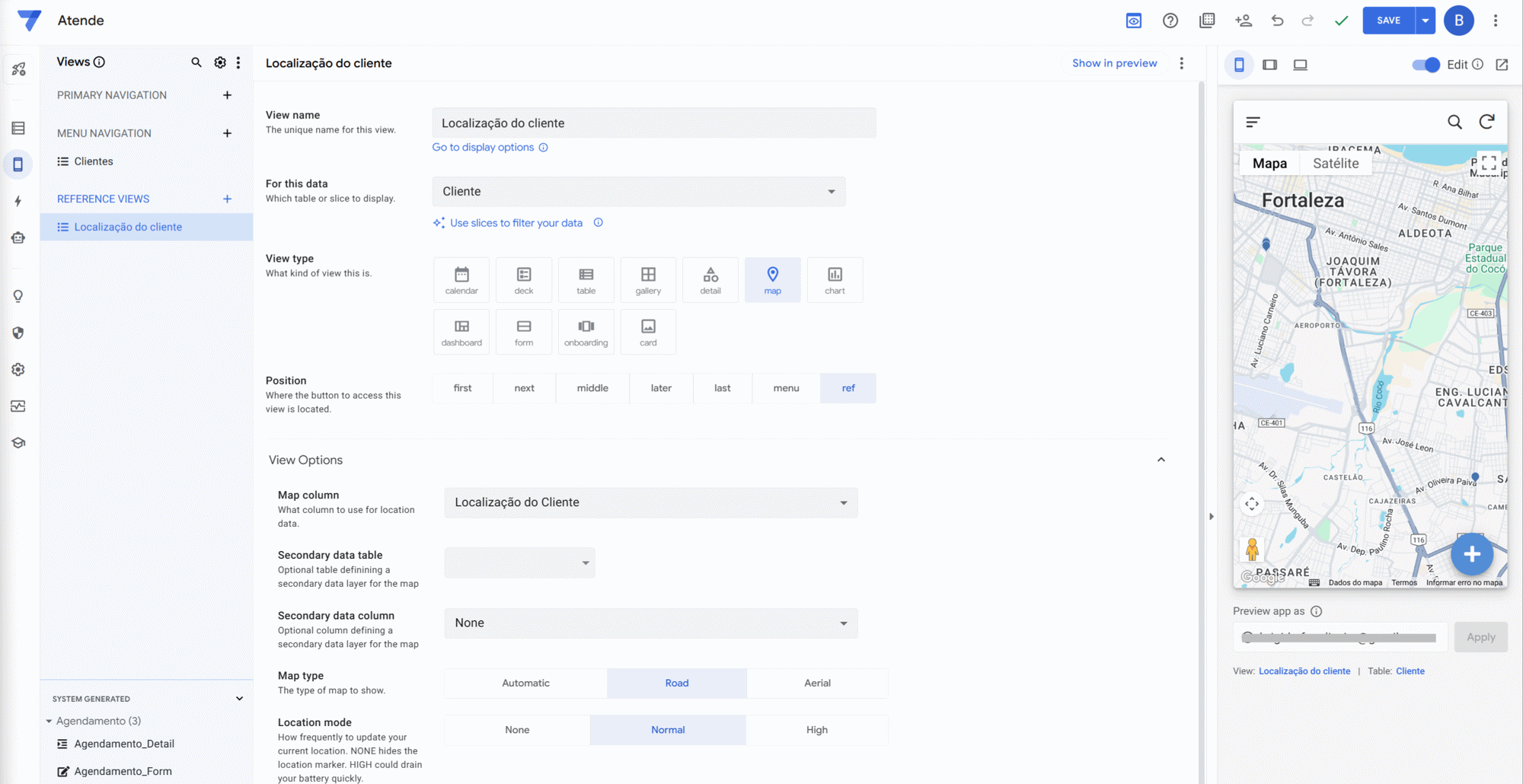
Task: Switch preview to tablet device icon
Action: pos(1269,65)
